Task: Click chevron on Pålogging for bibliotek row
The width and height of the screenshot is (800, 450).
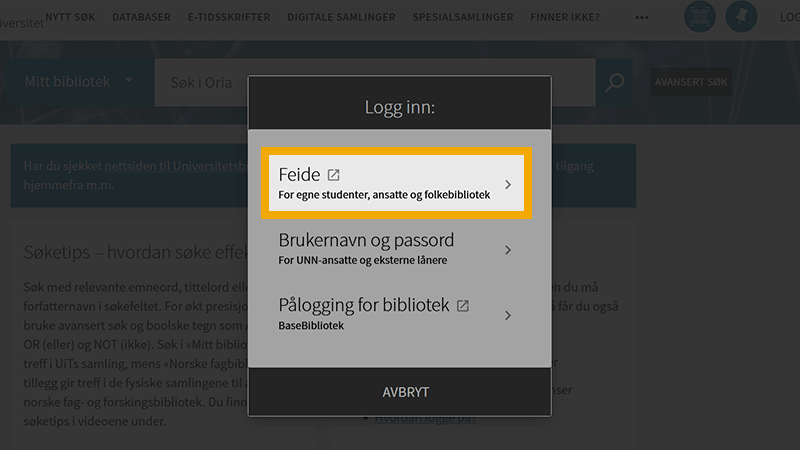Action: coord(508,315)
